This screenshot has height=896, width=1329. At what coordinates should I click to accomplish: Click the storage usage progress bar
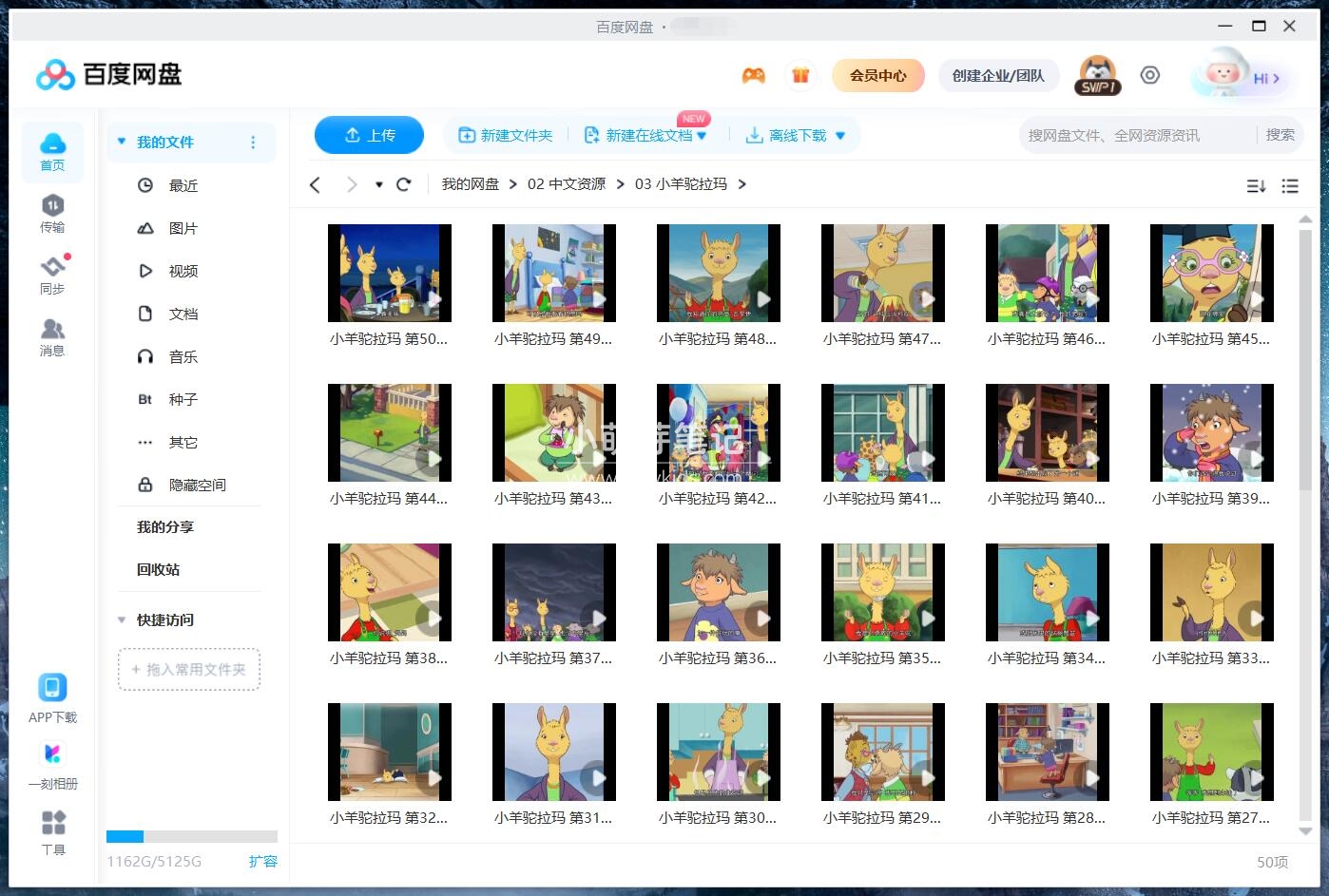(x=191, y=836)
